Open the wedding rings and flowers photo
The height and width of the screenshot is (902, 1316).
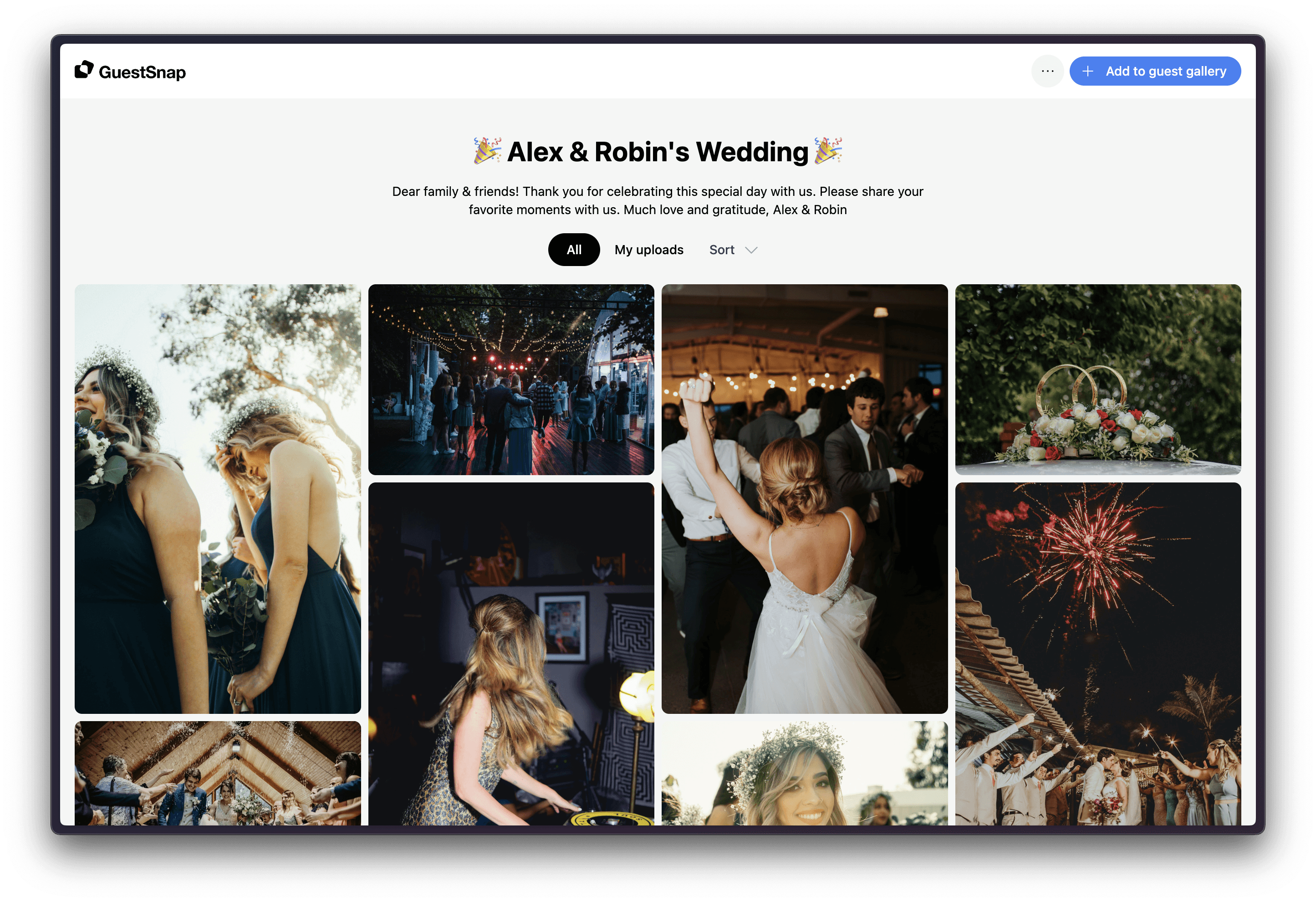1097,379
